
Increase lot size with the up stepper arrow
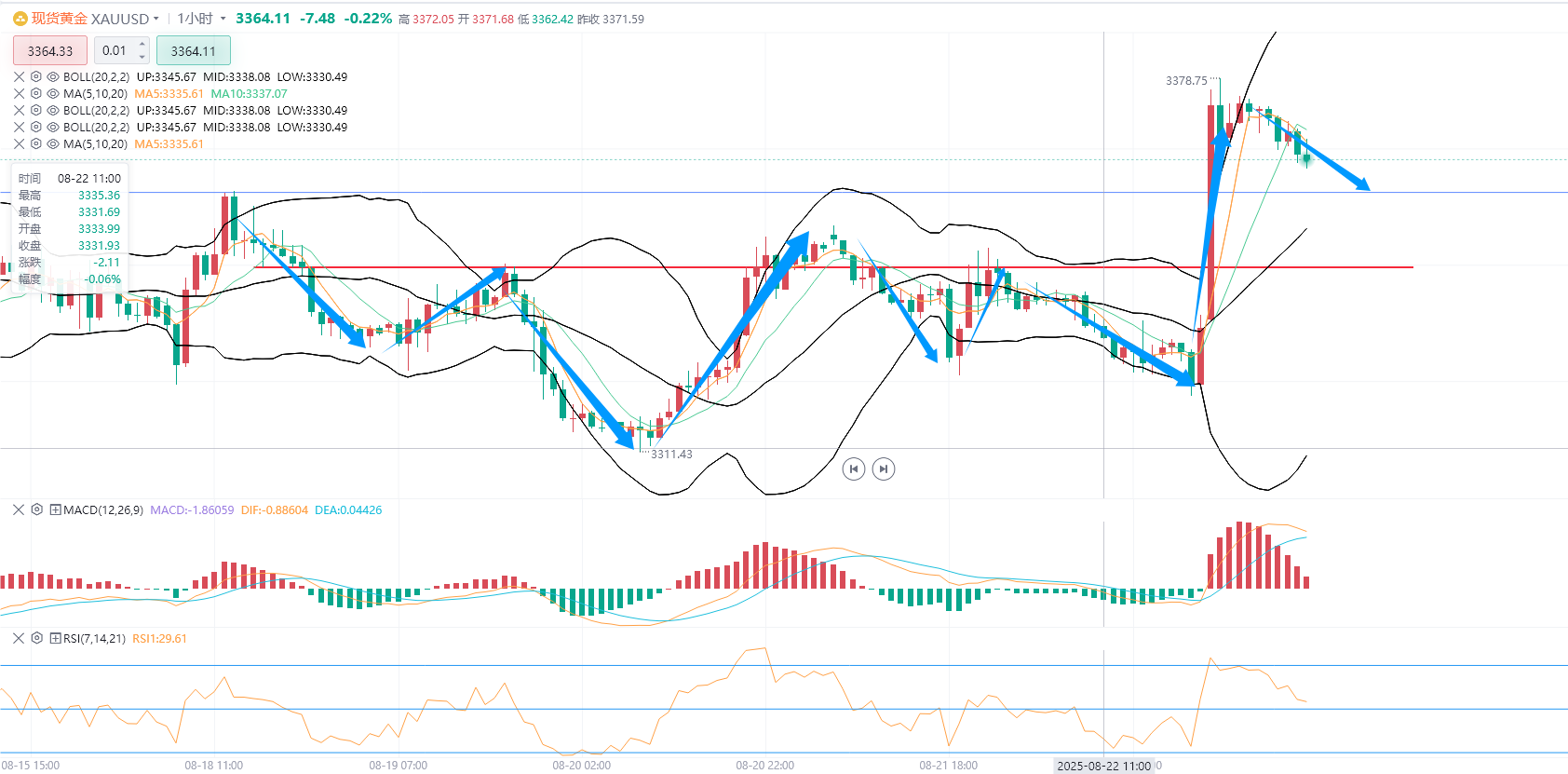pyautogui.click(x=142, y=45)
